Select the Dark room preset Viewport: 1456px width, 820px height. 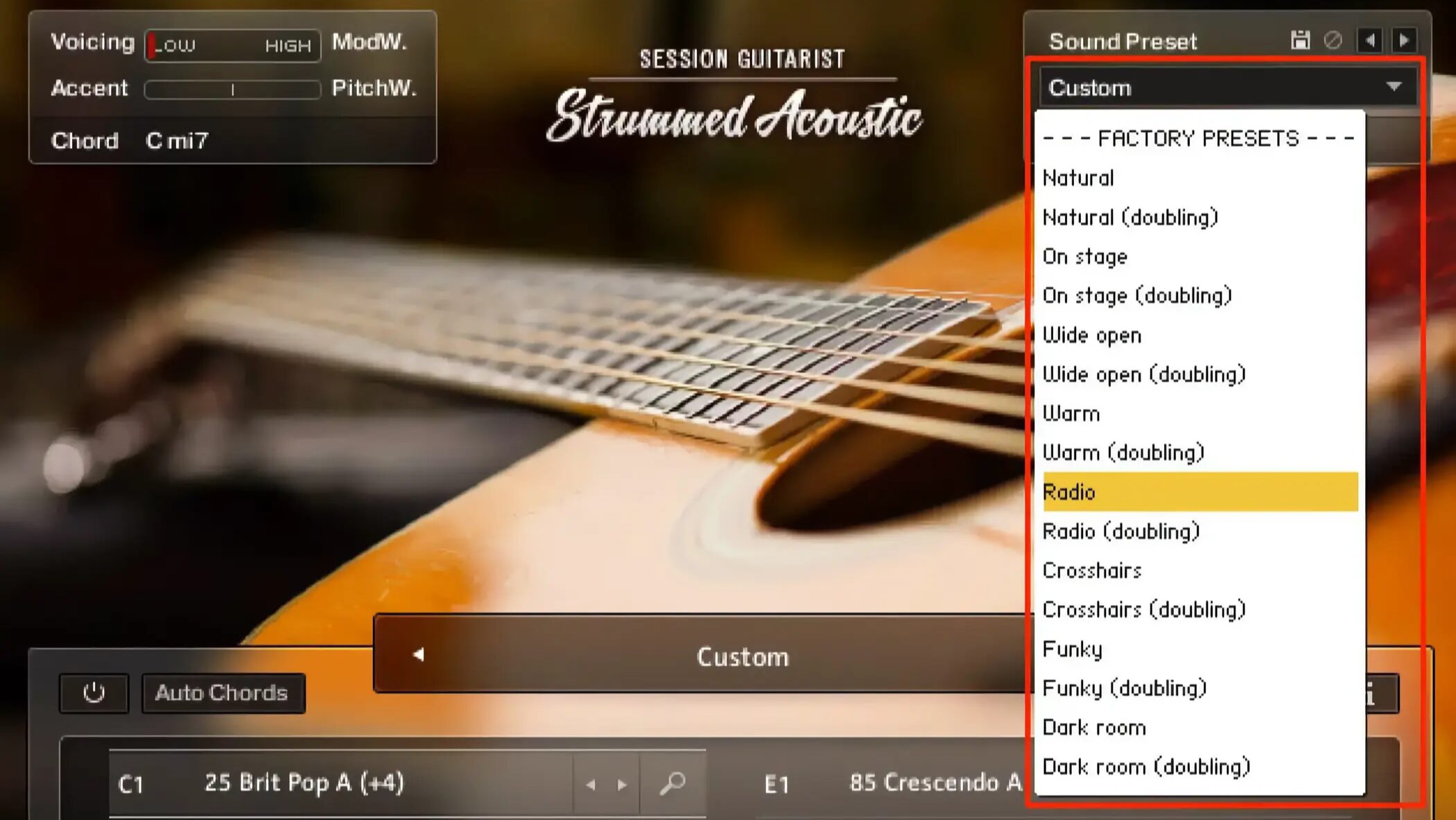[x=1200, y=727]
